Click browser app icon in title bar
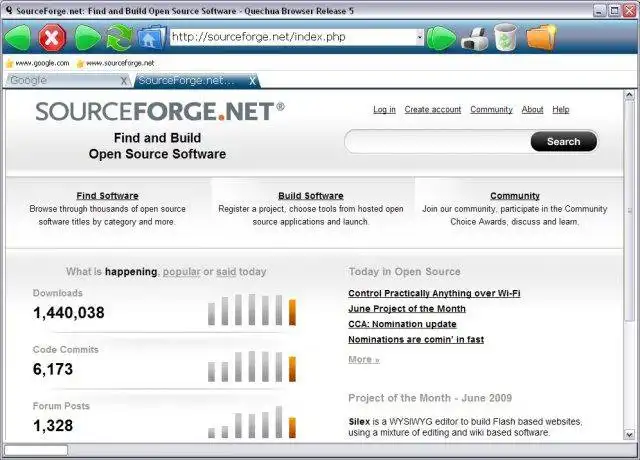The width and height of the screenshot is (640, 460). (x=9, y=10)
